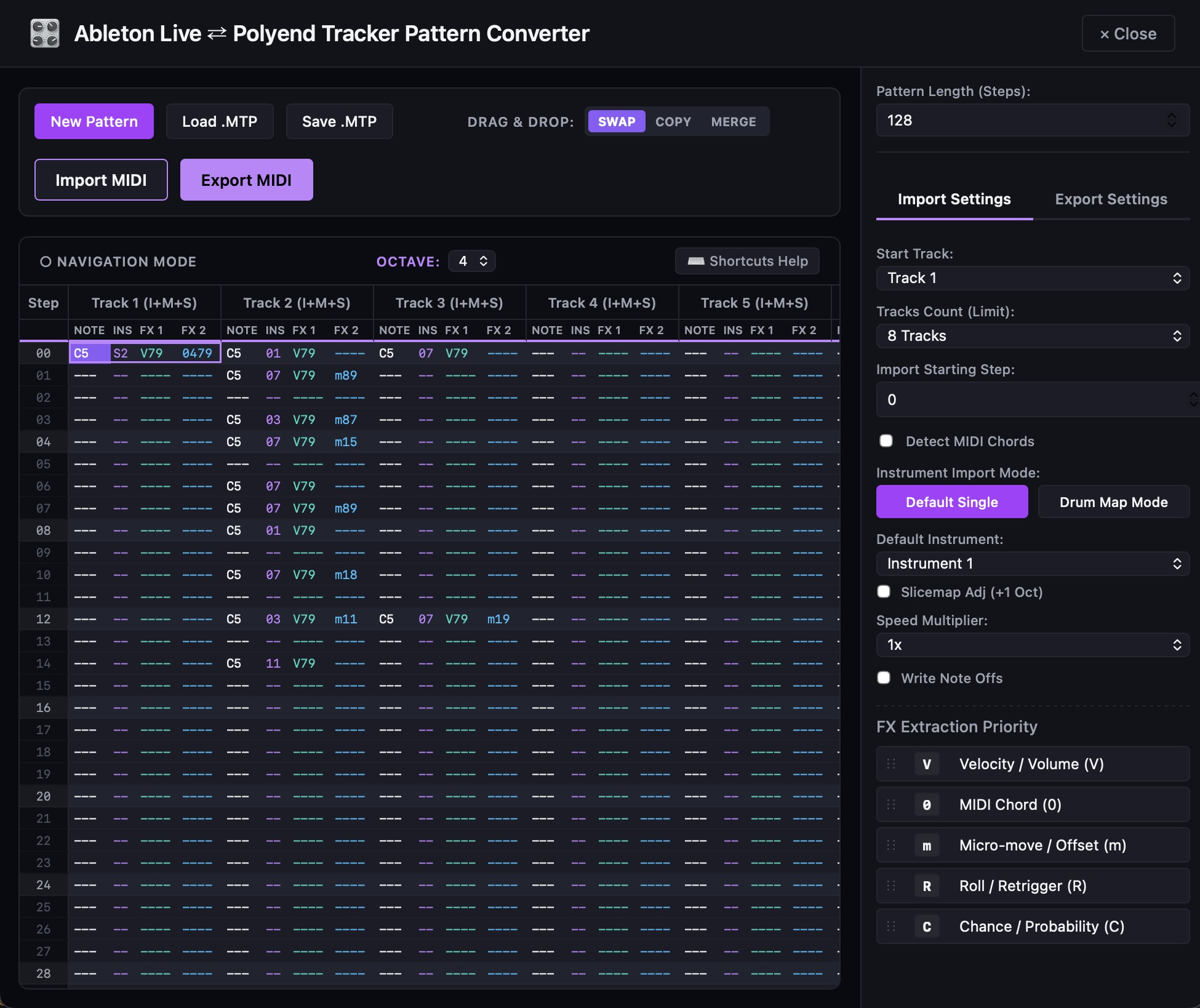Click the Save .MTP button

(x=339, y=121)
